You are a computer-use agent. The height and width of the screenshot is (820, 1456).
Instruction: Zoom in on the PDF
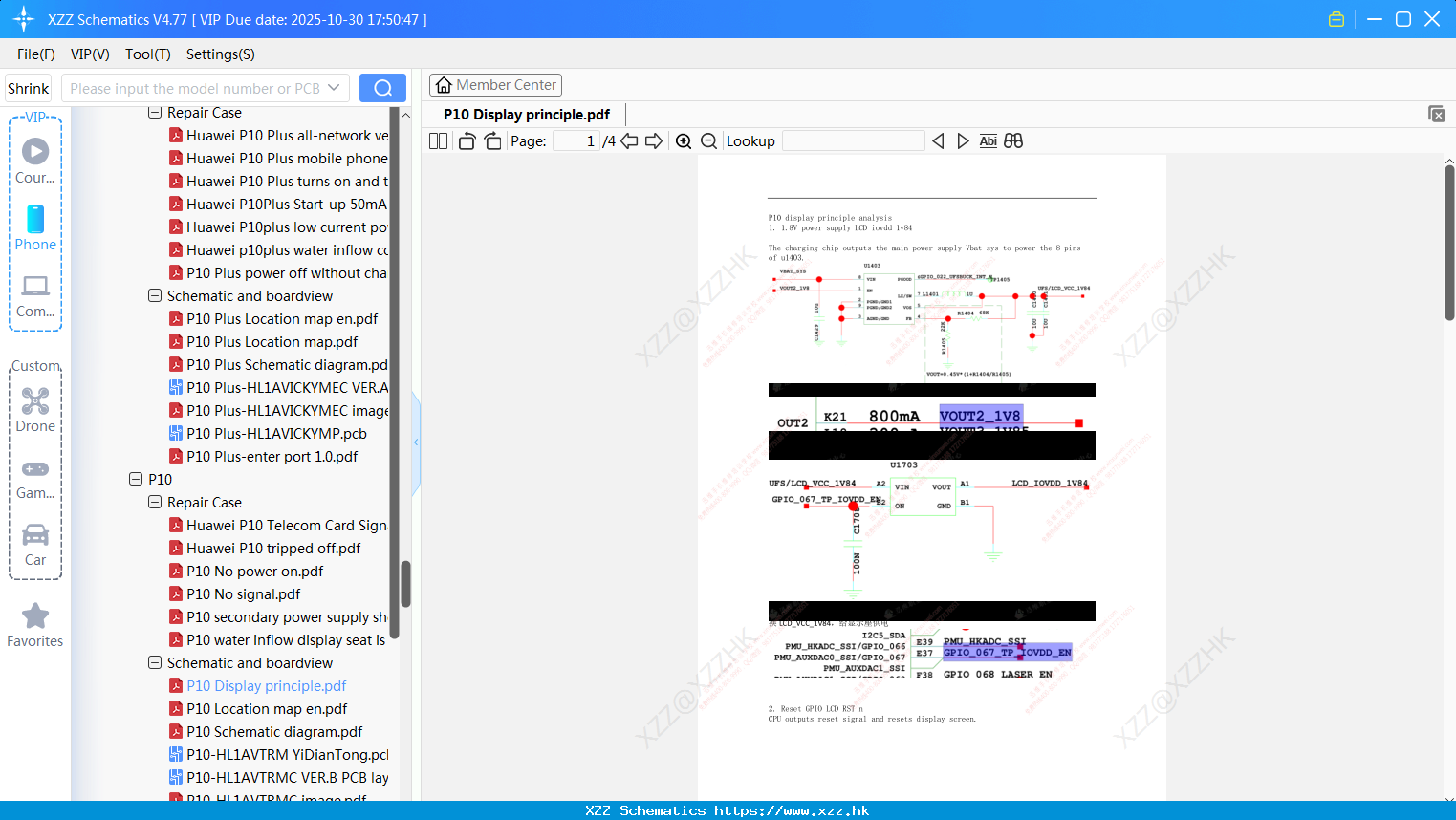[x=684, y=141]
